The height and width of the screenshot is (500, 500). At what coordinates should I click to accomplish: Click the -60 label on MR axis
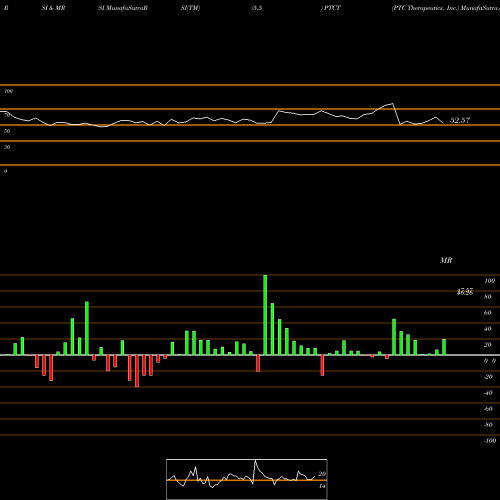(x=488, y=409)
